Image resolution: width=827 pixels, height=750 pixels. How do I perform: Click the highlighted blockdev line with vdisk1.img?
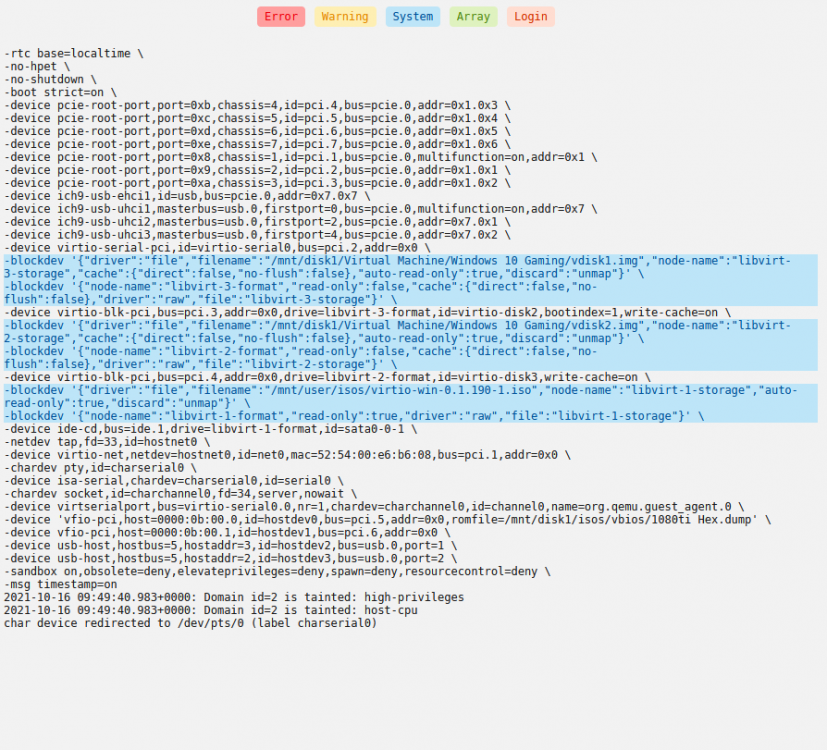coord(411,267)
